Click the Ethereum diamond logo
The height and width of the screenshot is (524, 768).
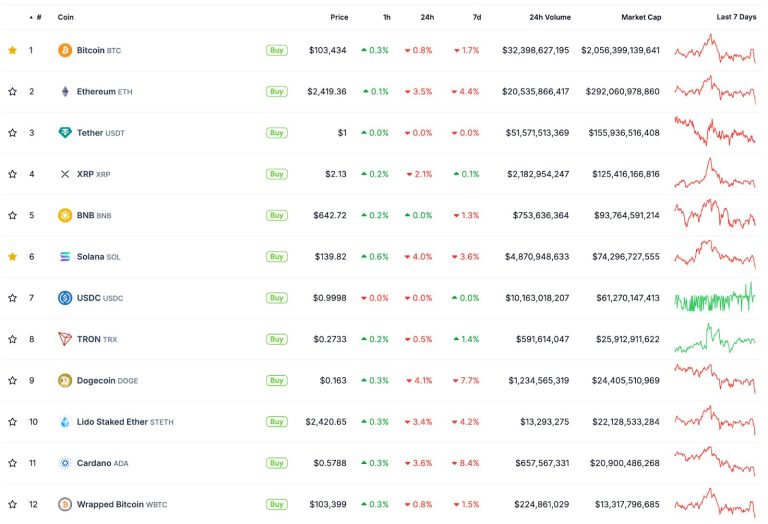point(65,92)
